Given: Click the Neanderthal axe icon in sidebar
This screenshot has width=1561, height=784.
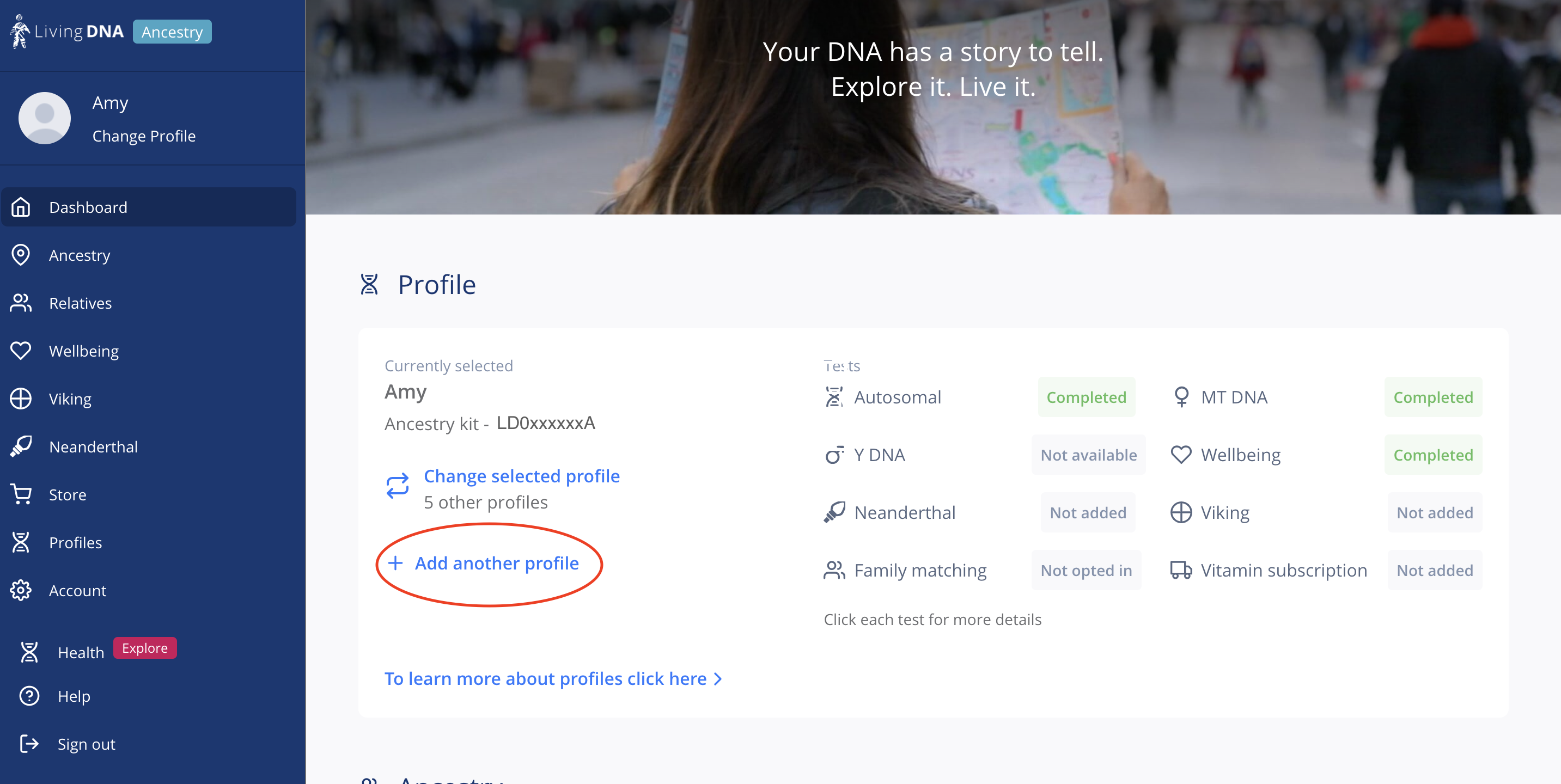Looking at the screenshot, I should click(x=21, y=446).
